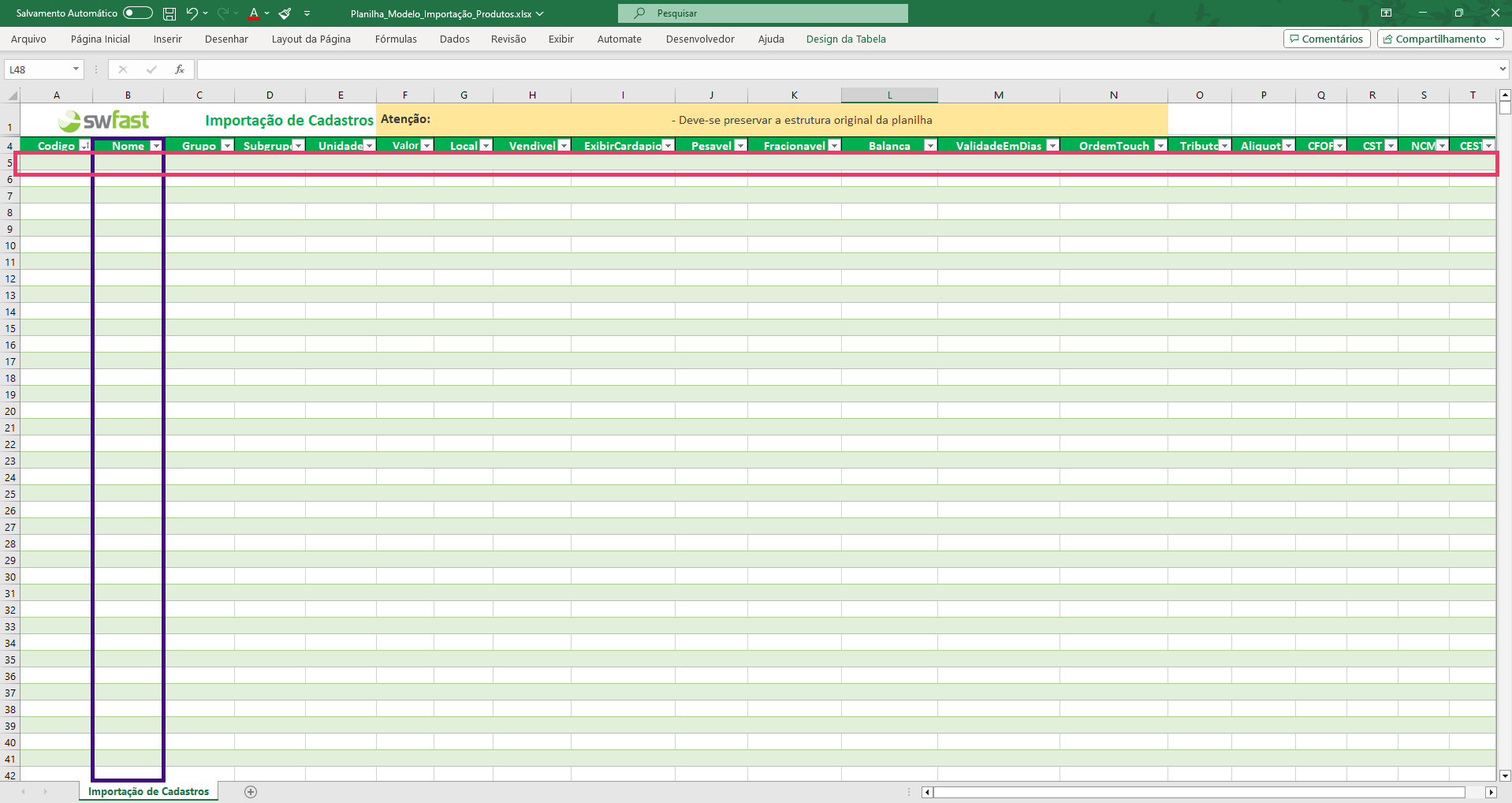Viewport: 1512px width, 803px height.
Task: Click the Save icon in title bar
Action: 169,13
